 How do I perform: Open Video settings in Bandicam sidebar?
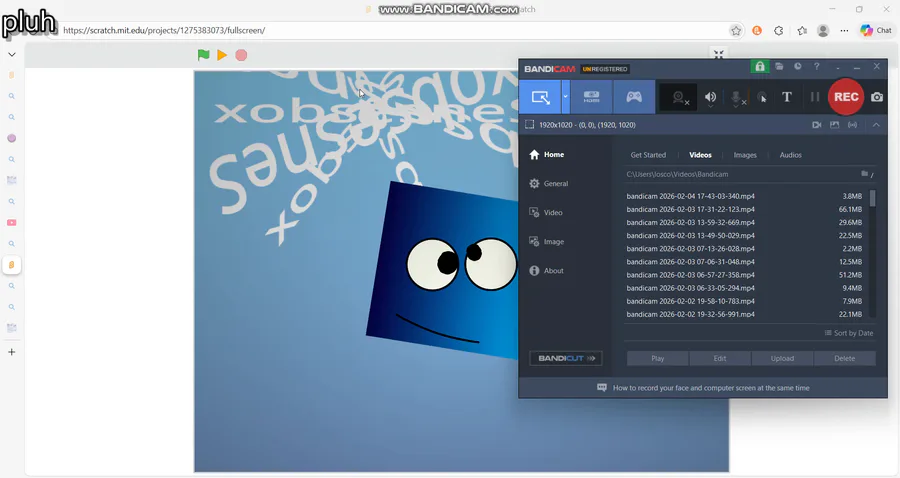(x=546, y=212)
